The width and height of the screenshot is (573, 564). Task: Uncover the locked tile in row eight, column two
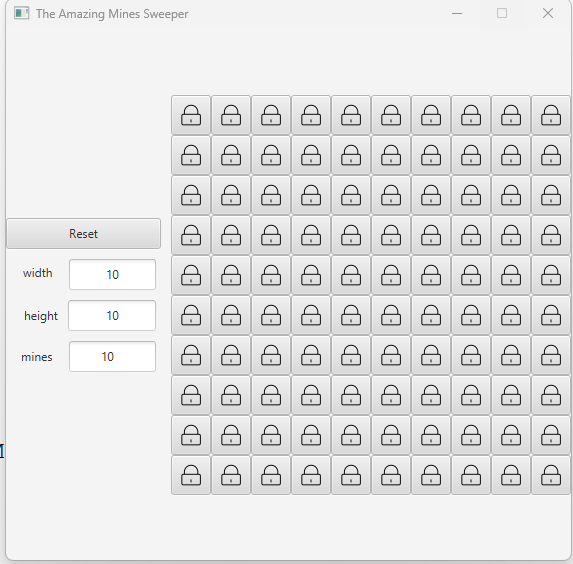click(x=231, y=395)
